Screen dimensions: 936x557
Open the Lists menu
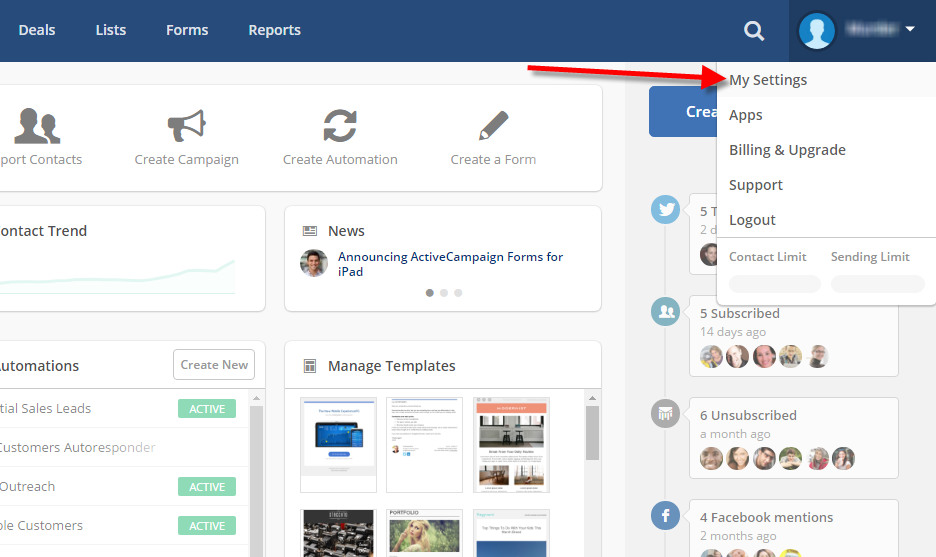click(x=111, y=30)
